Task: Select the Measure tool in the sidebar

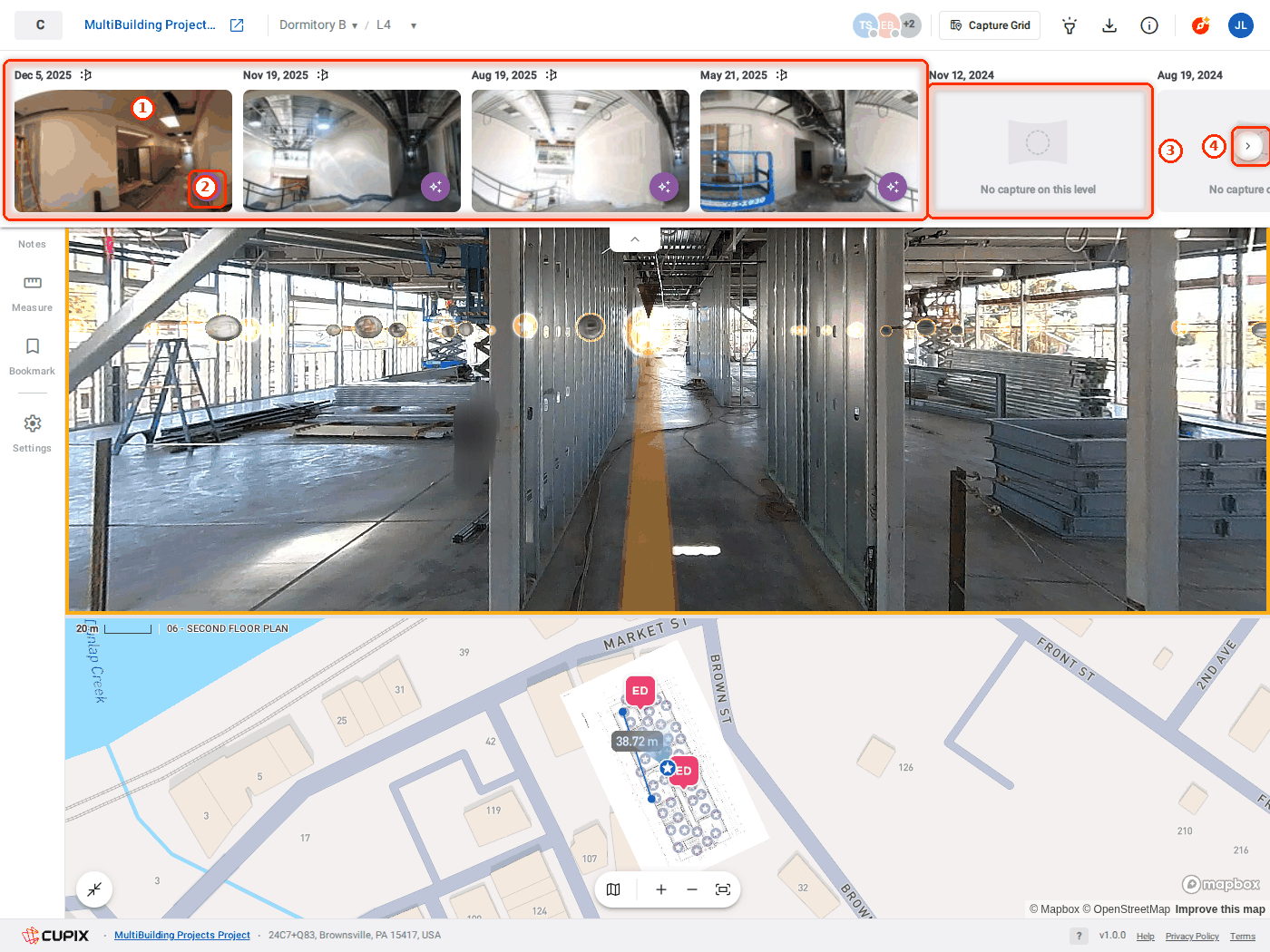Action: click(x=33, y=294)
